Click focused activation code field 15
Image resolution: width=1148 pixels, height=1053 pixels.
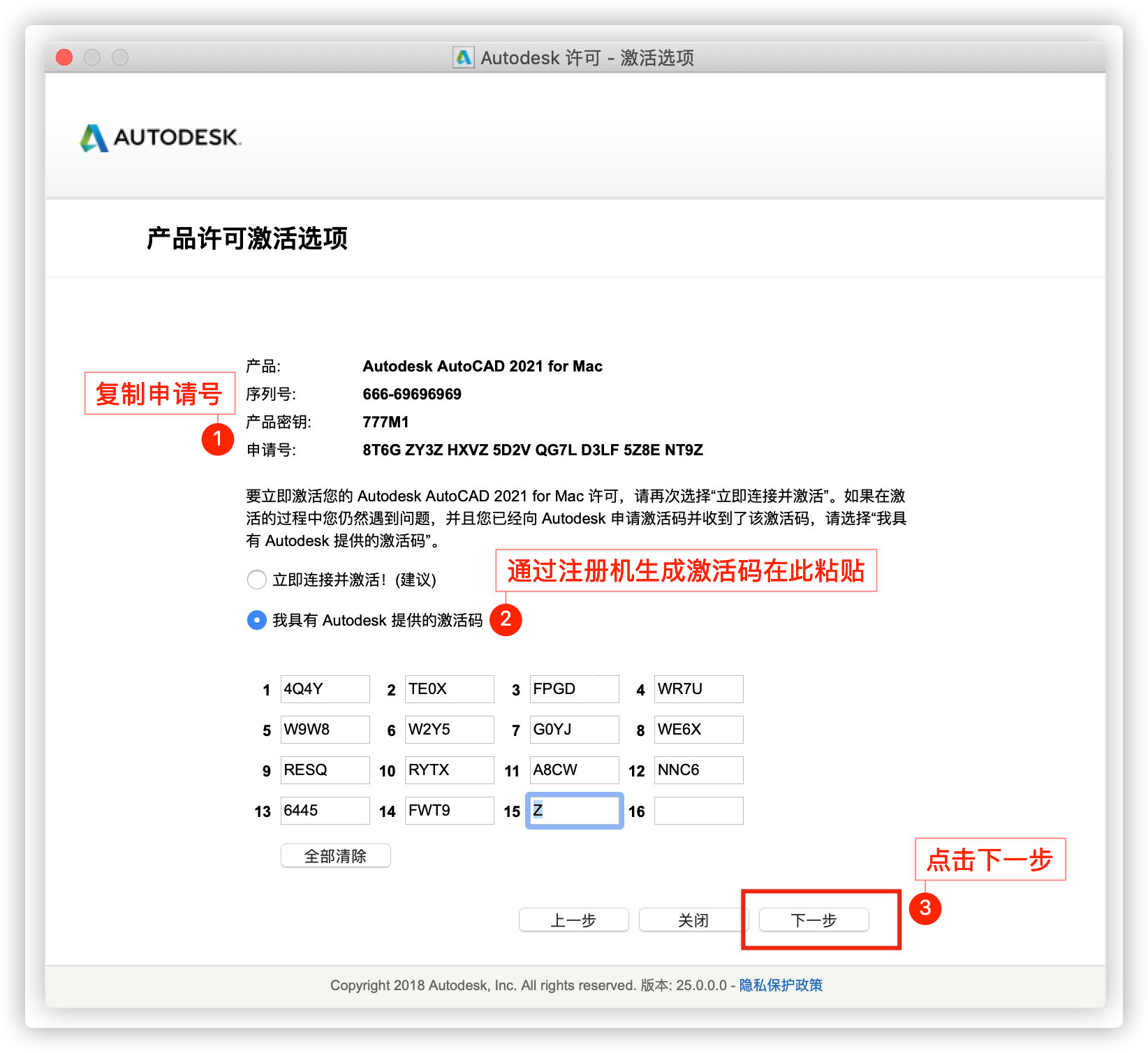pyautogui.click(x=574, y=811)
